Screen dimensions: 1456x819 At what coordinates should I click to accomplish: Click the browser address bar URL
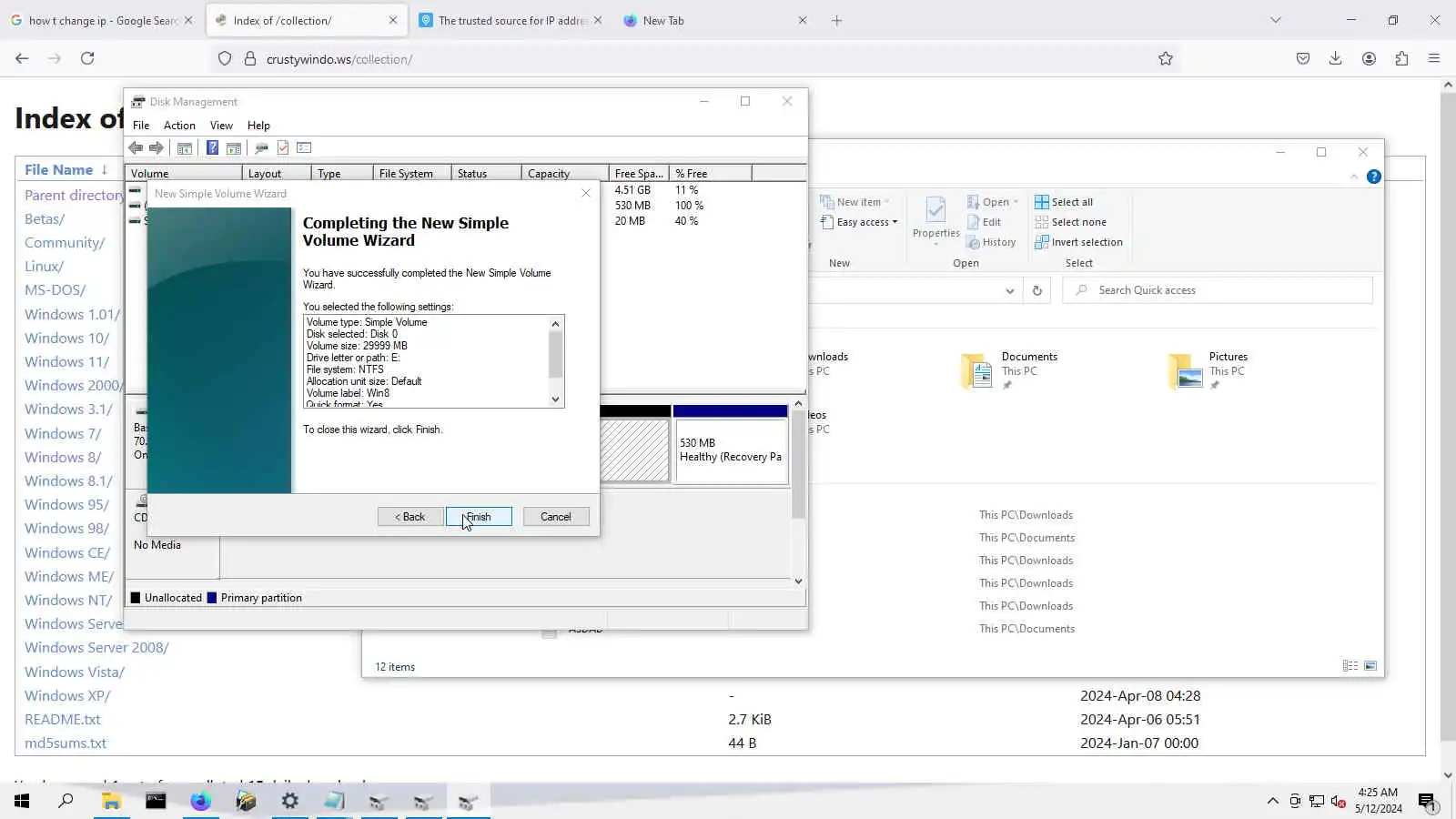pyautogui.click(x=339, y=59)
